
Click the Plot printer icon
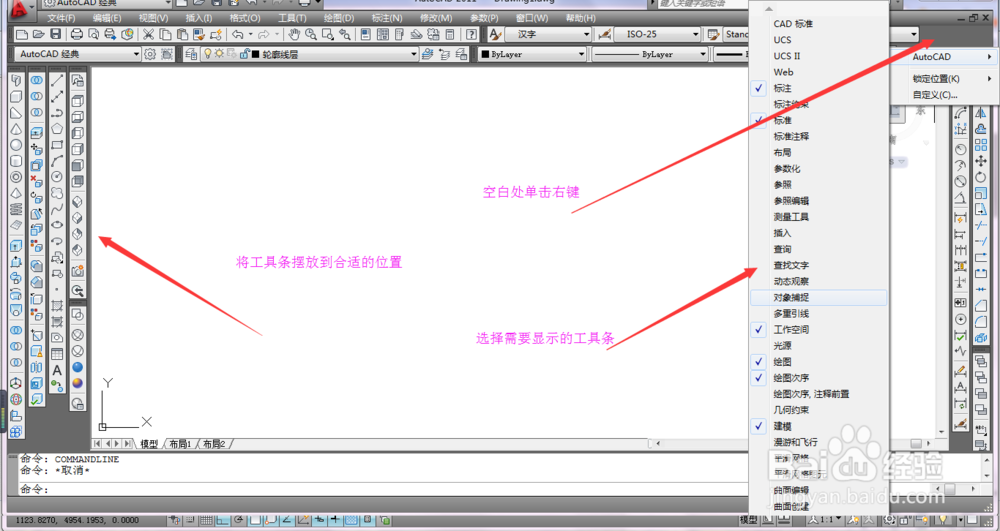[x=77, y=34]
